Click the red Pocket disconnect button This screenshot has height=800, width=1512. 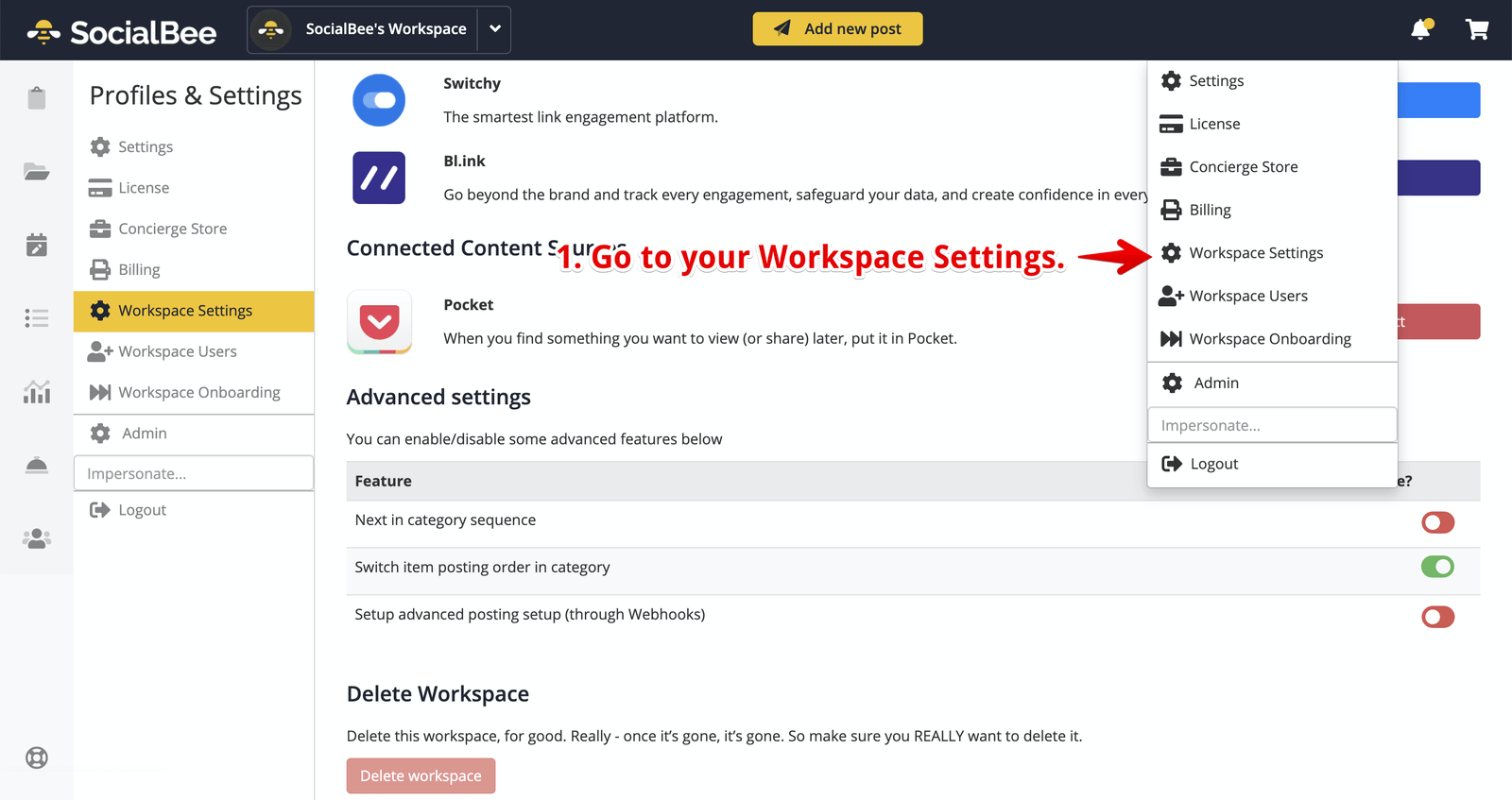(1438, 321)
